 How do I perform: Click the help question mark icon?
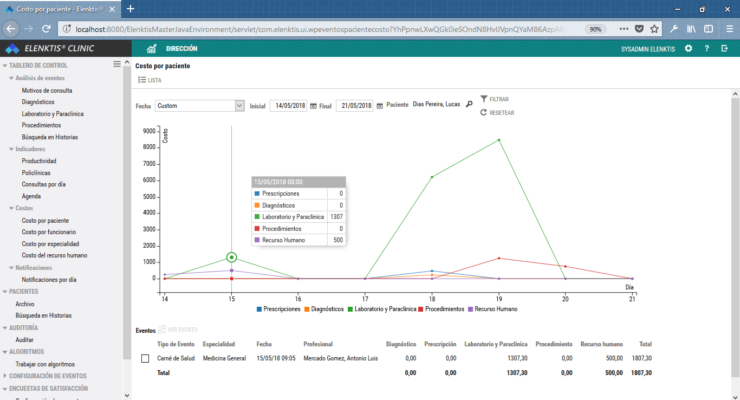[706, 48]
